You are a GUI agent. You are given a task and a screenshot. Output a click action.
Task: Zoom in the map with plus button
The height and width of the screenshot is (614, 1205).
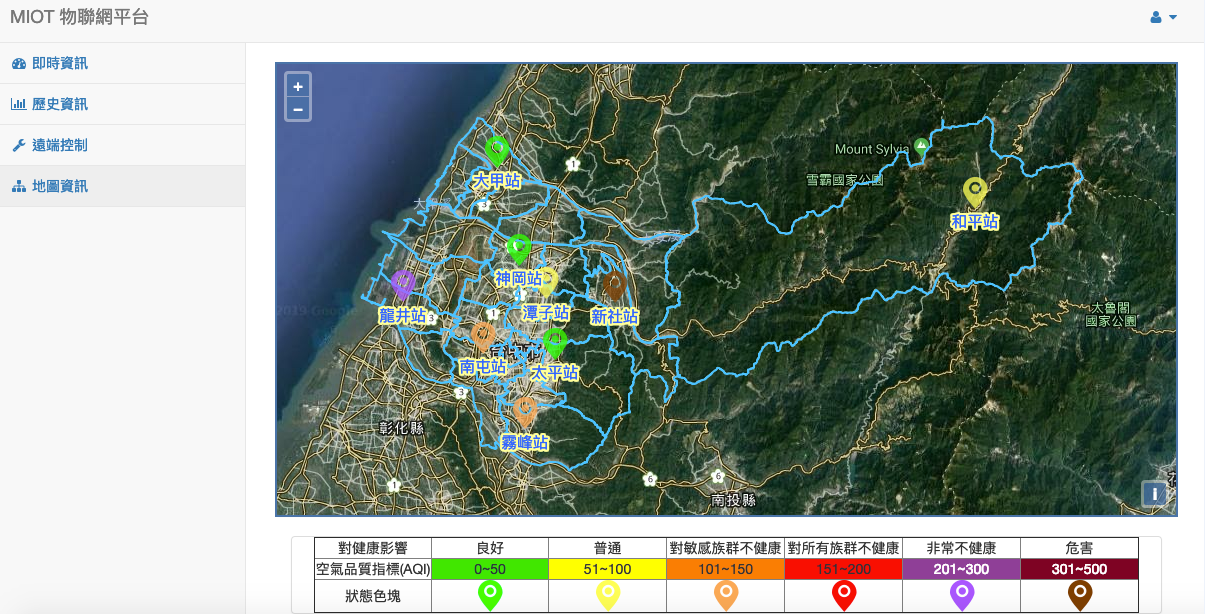[298, 86]
